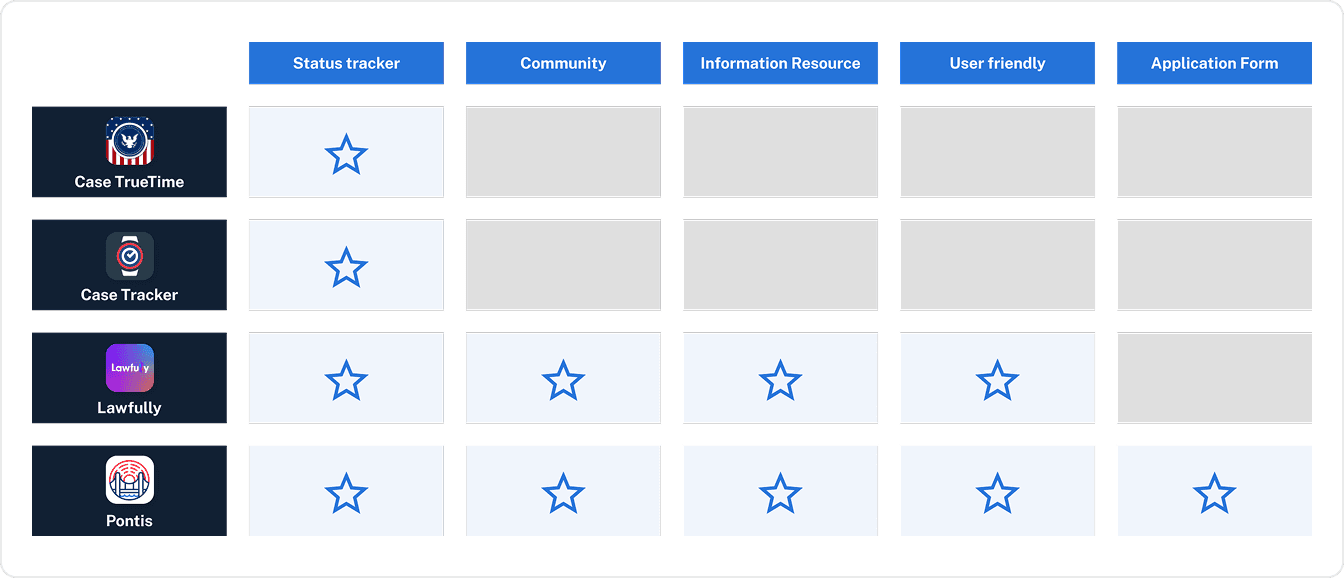Select the User friendly column header
This screenshot has height=578, width=1344.
point(997,63)
